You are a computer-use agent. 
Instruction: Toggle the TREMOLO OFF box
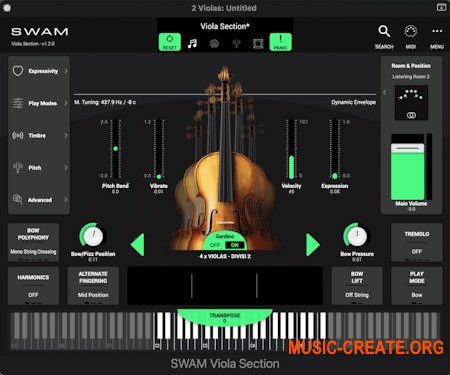coord(417,242)
